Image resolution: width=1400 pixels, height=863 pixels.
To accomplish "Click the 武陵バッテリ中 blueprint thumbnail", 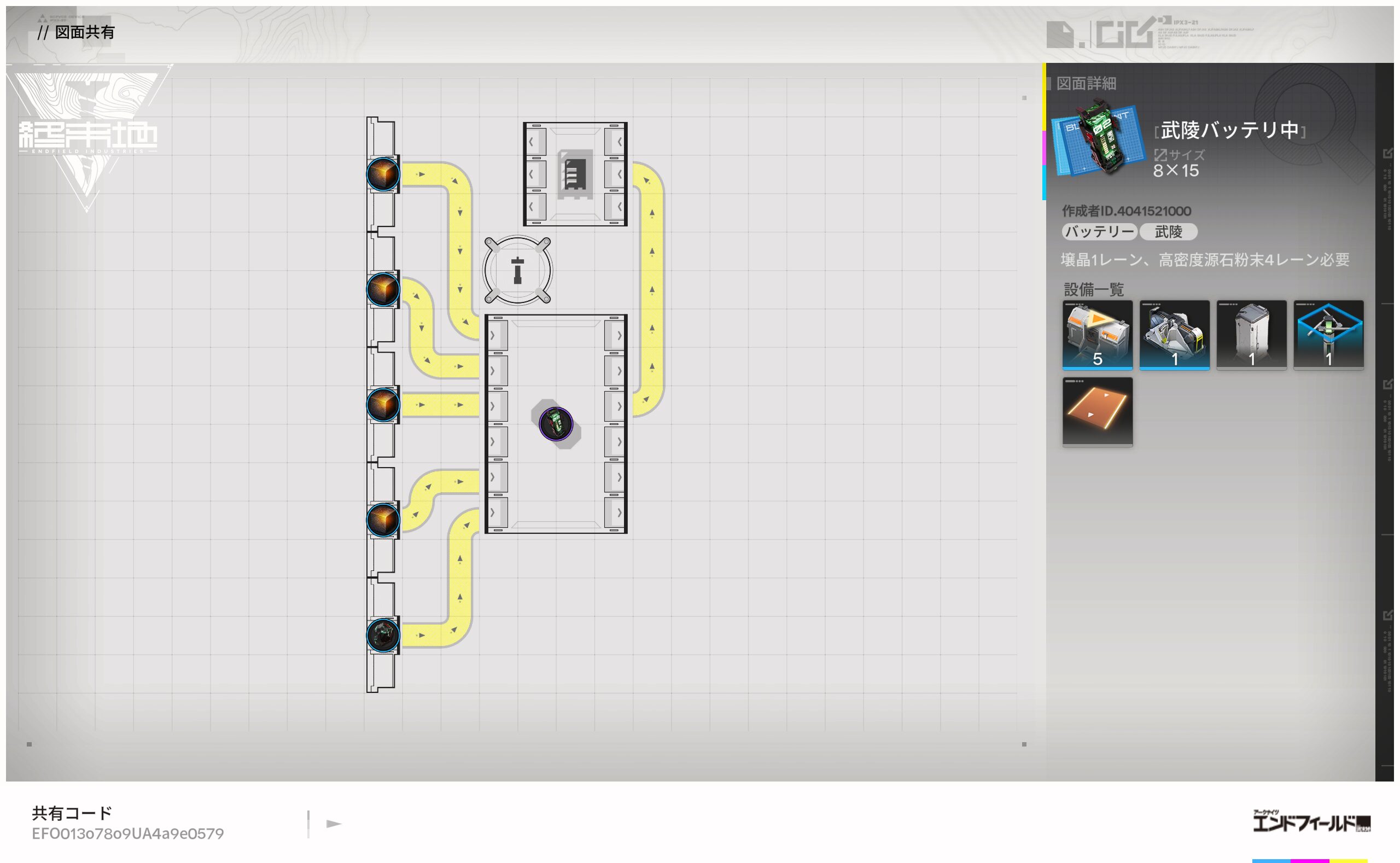I will click(1098, 138).
